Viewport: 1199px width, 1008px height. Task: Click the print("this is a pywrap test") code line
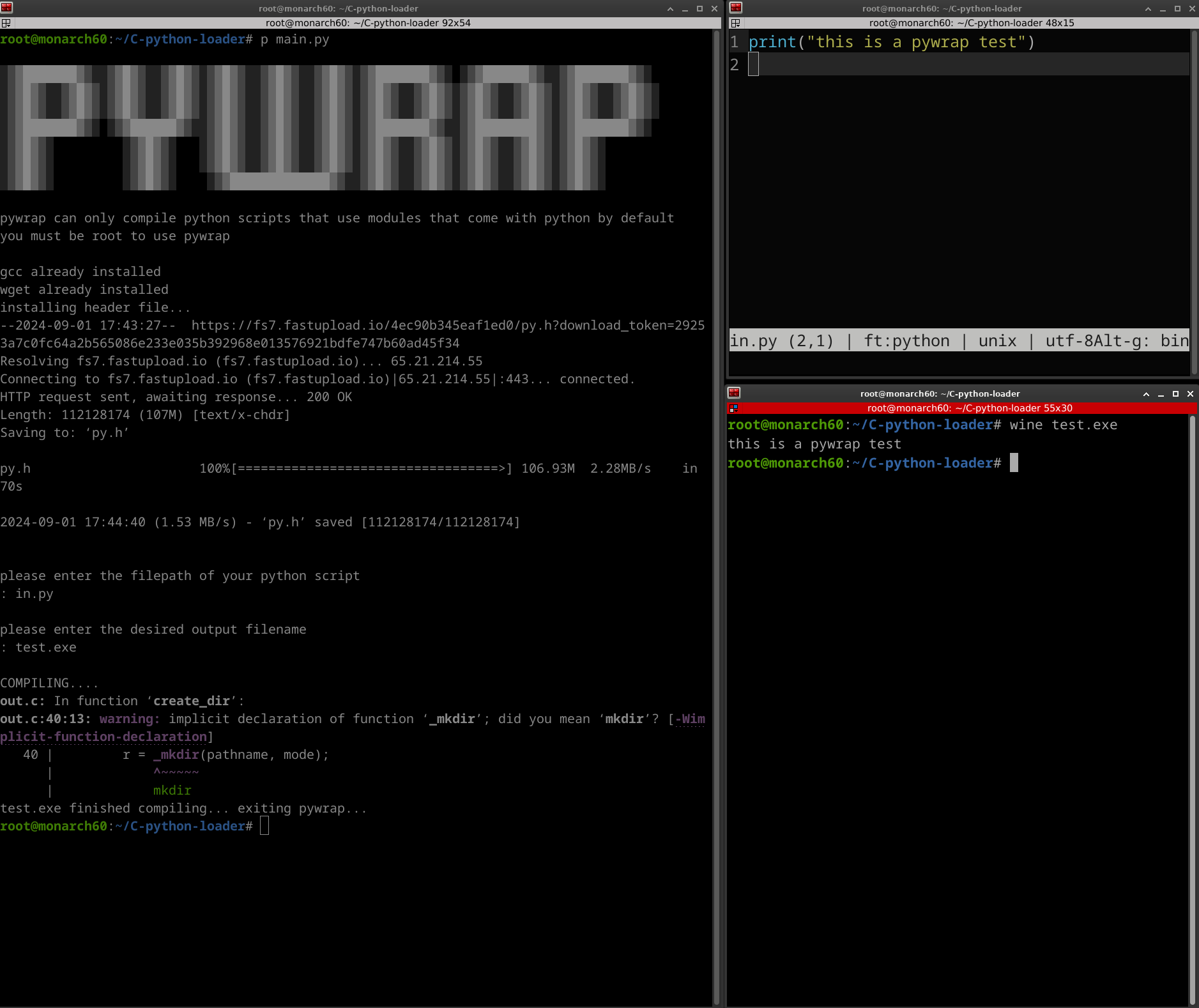point(892,42)
